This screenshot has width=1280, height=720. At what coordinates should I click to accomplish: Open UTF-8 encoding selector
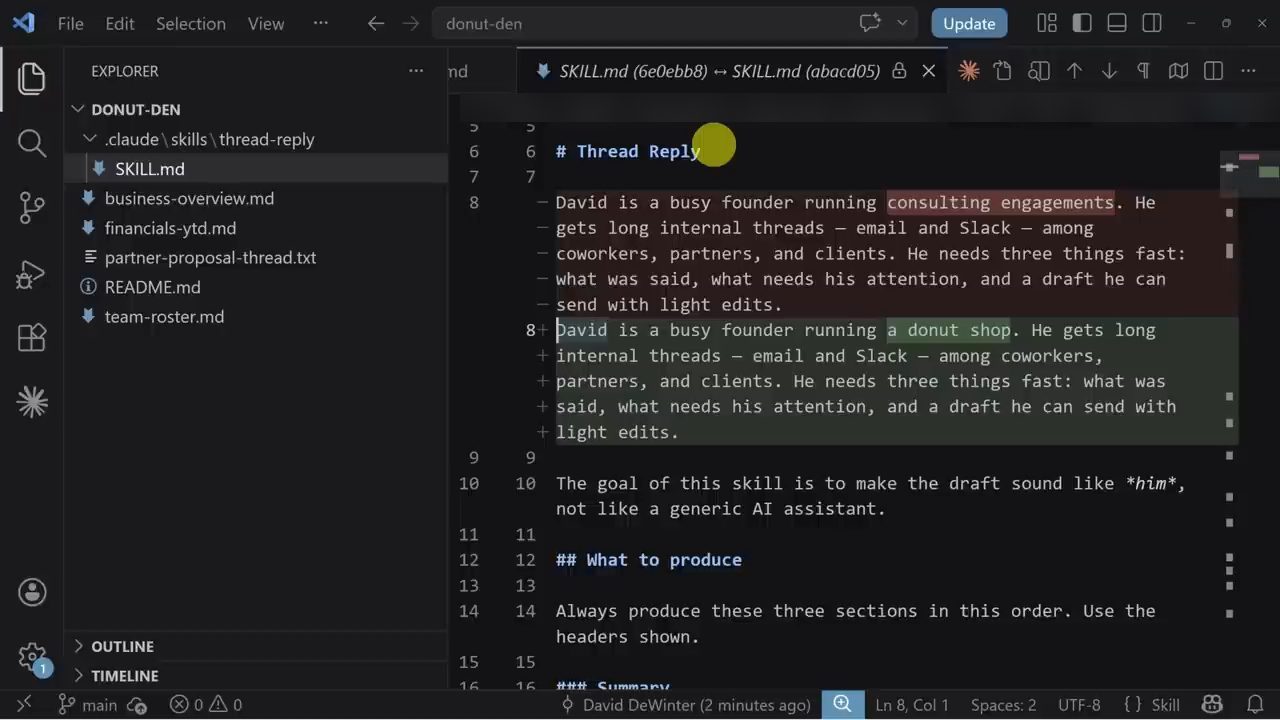pyautogui.click(x=1079, y=705)
